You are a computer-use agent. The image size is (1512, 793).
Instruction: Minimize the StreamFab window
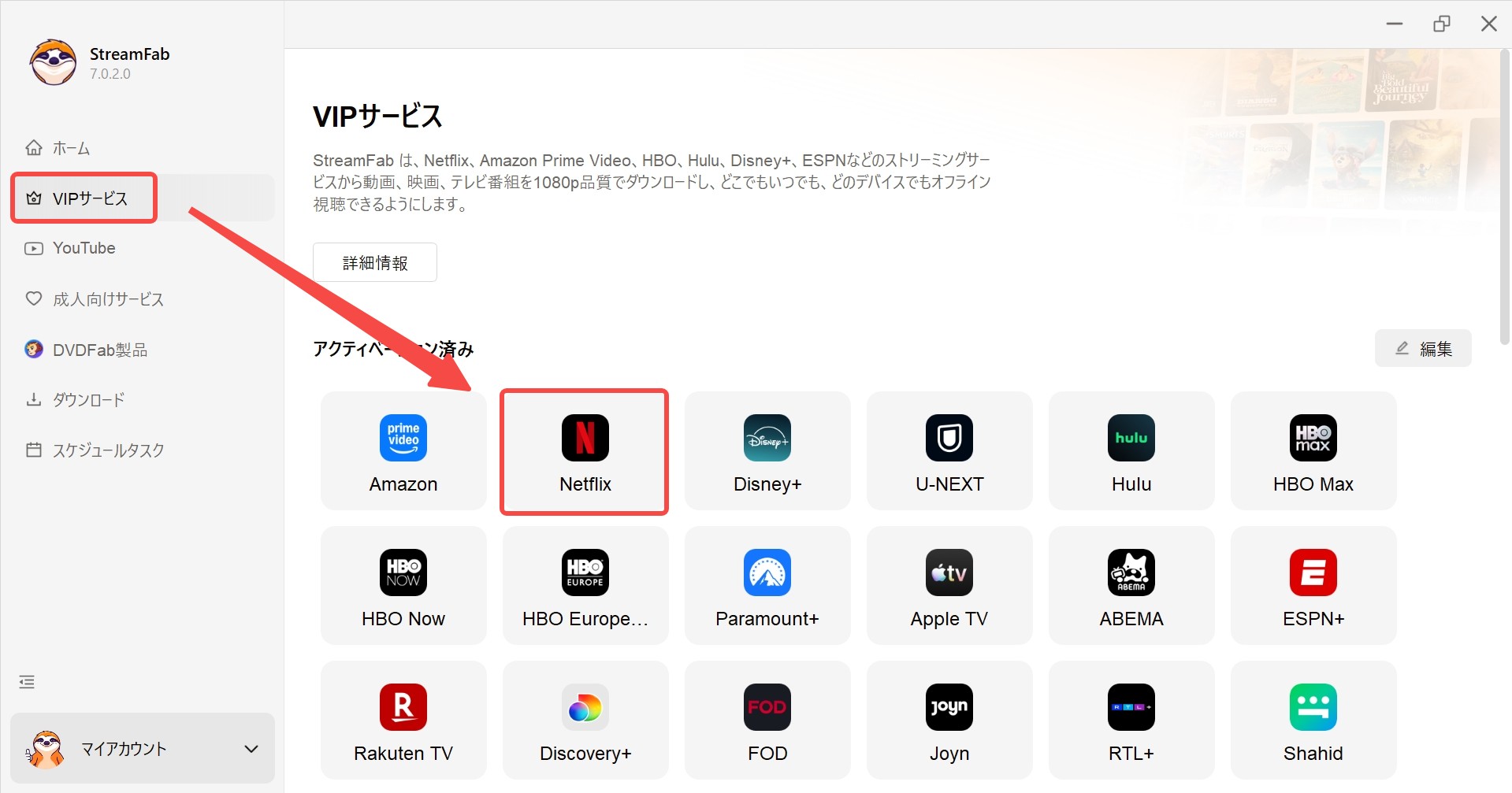[1395, 24]
